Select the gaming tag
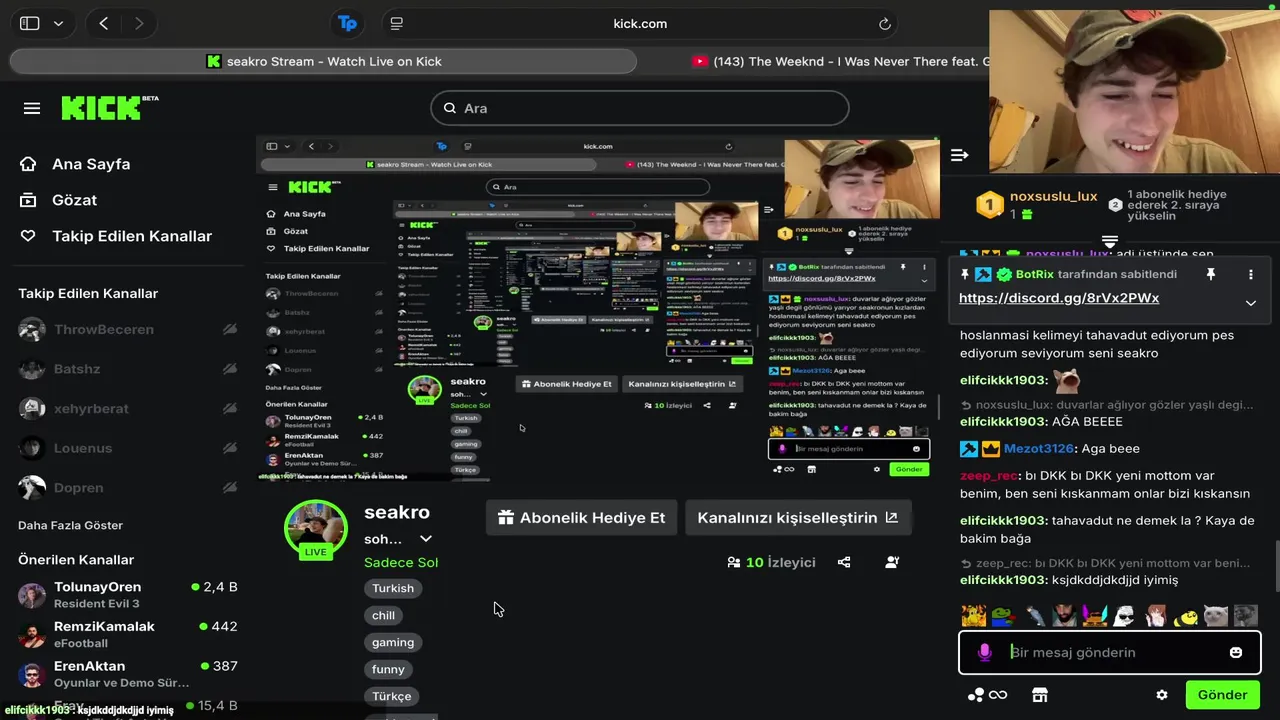This screenshot has height=720, width=1280. pos(393,642)
